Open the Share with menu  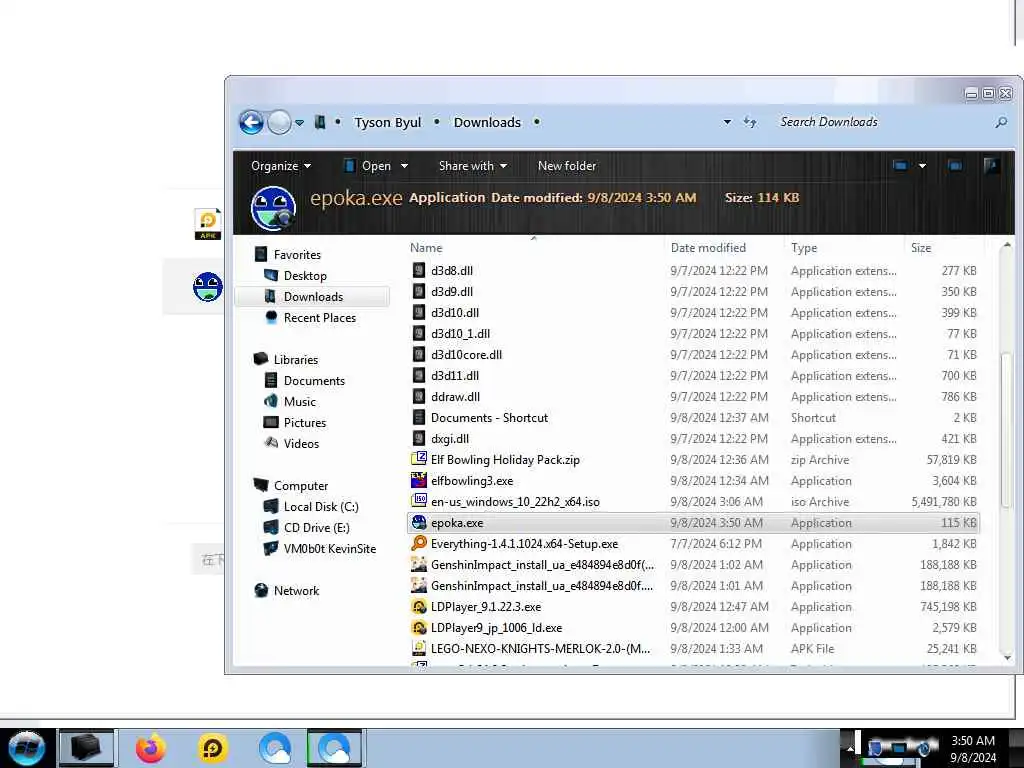(x=473, y=166)
